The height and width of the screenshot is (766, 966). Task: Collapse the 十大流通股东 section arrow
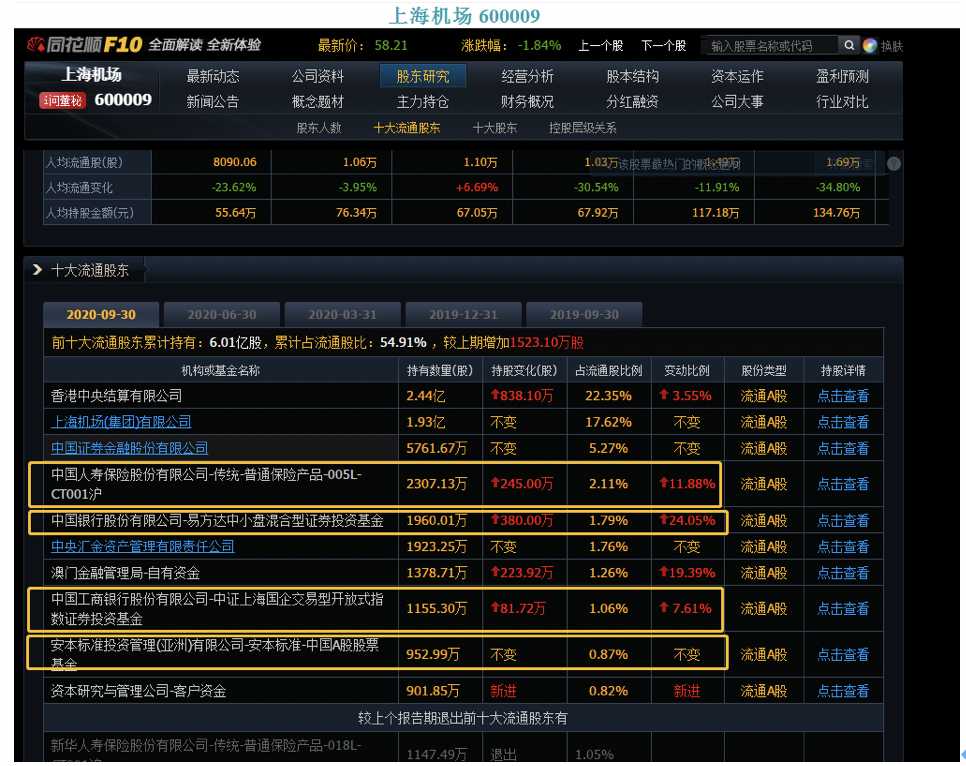click(x=37, y=270)
